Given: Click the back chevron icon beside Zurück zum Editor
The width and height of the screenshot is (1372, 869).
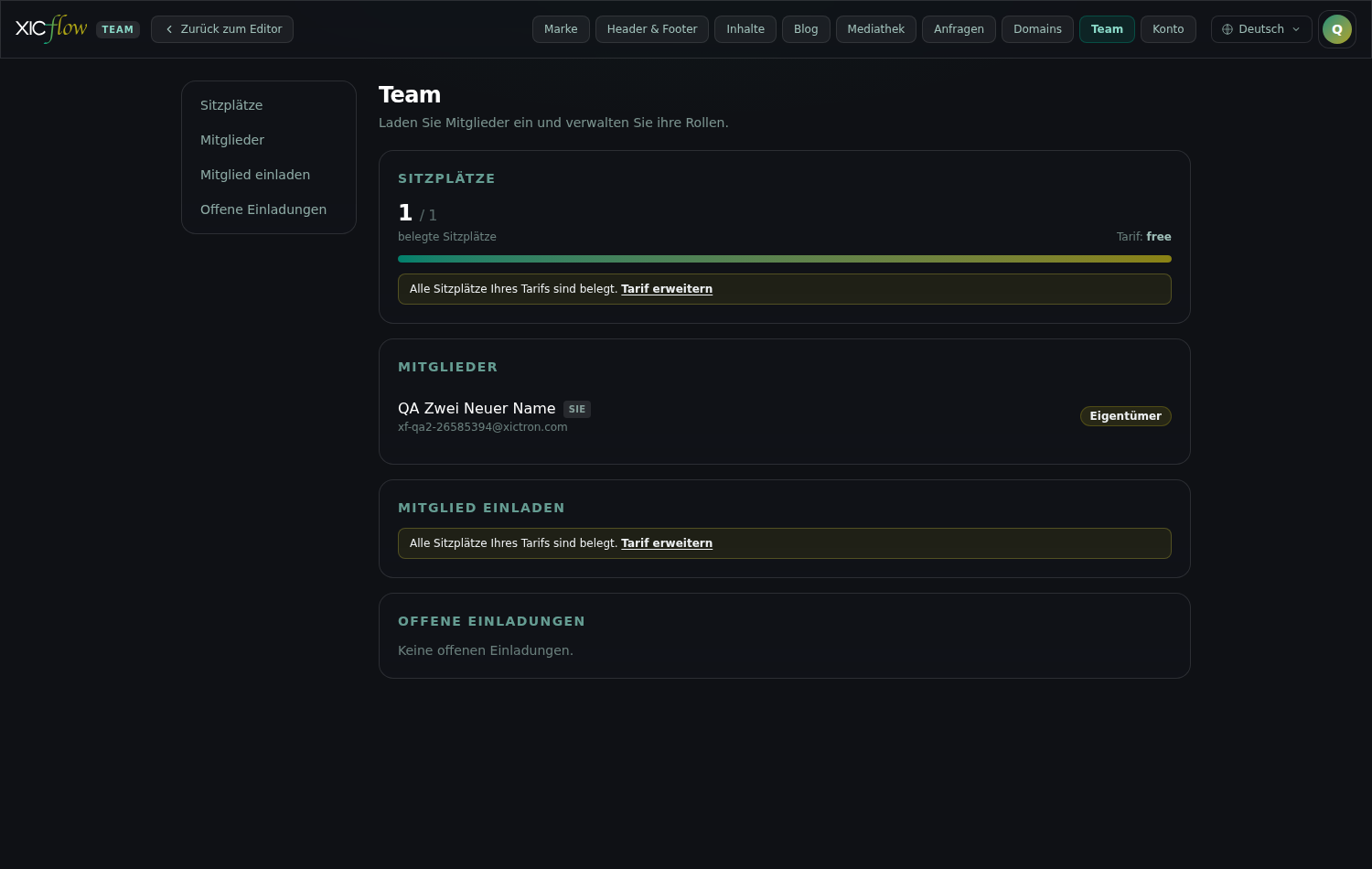Looking at the screenshot, I should [x=169, y=29].
